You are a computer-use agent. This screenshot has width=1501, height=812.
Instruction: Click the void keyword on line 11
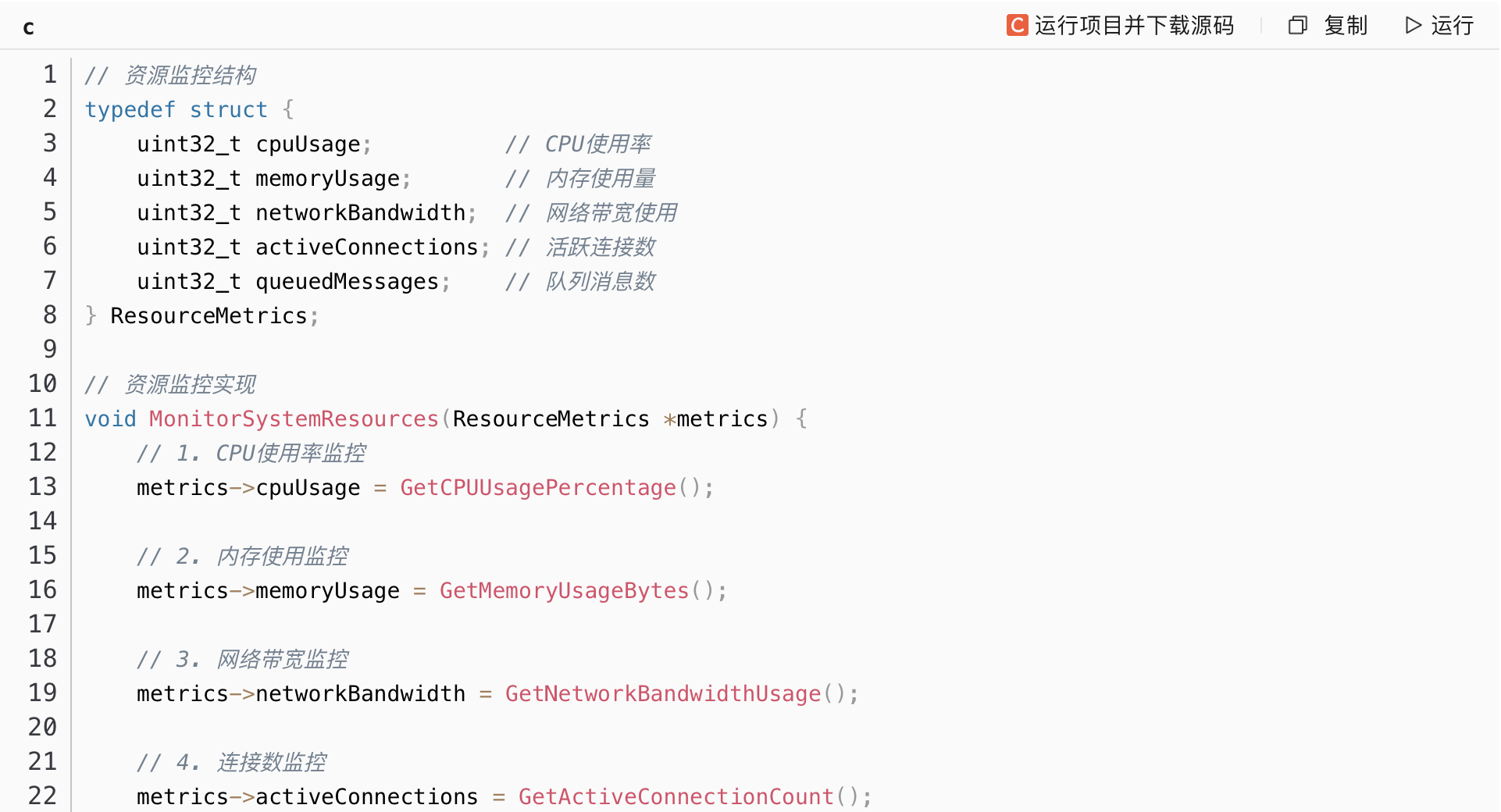pos(110,419)
